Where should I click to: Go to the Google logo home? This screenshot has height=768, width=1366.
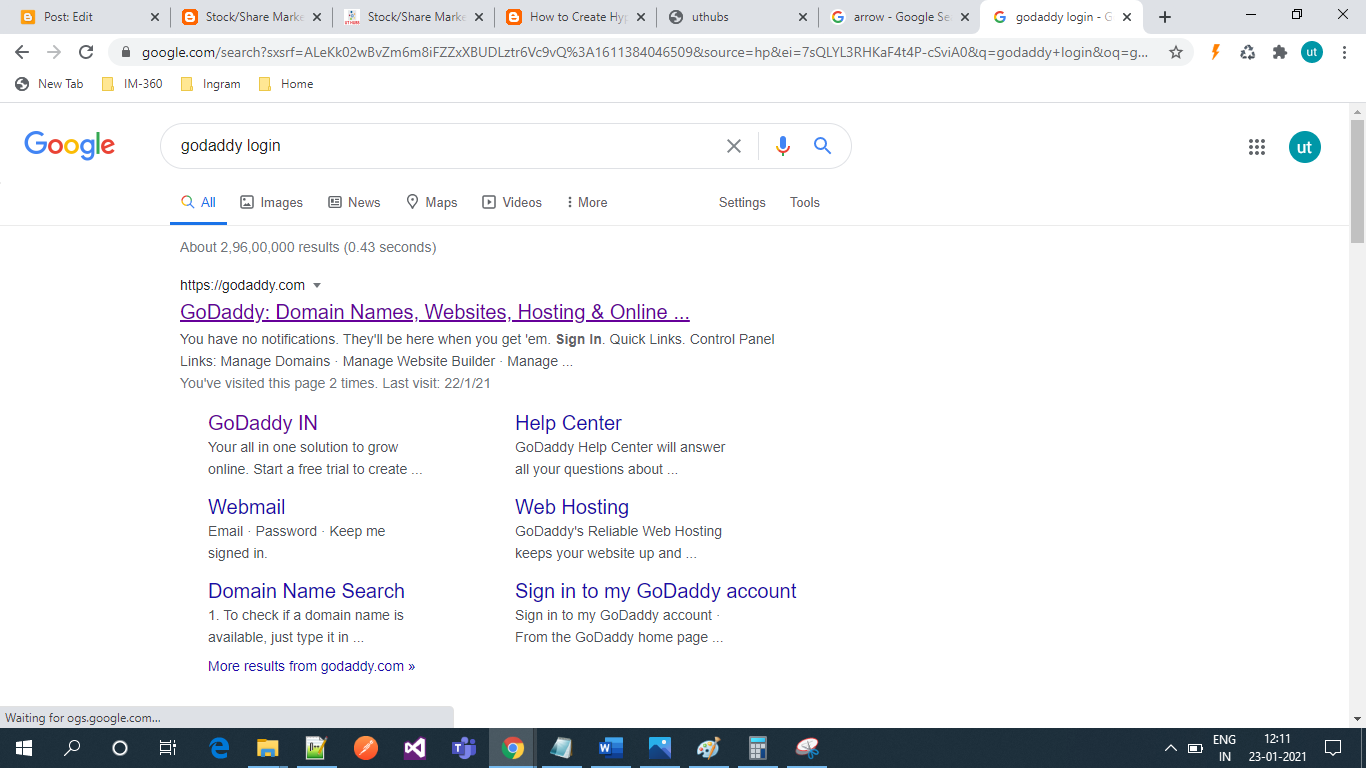[x=69, y=146]
